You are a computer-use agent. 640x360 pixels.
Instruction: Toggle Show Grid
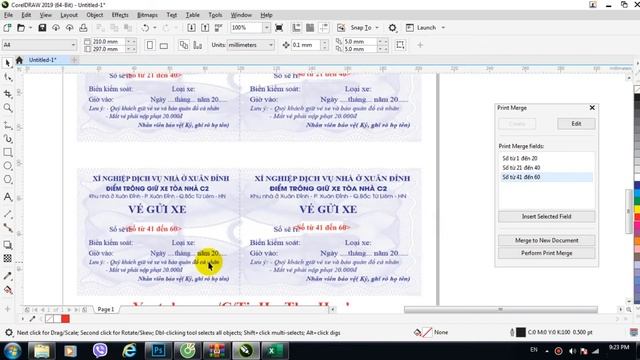click(x=310, y=28)
